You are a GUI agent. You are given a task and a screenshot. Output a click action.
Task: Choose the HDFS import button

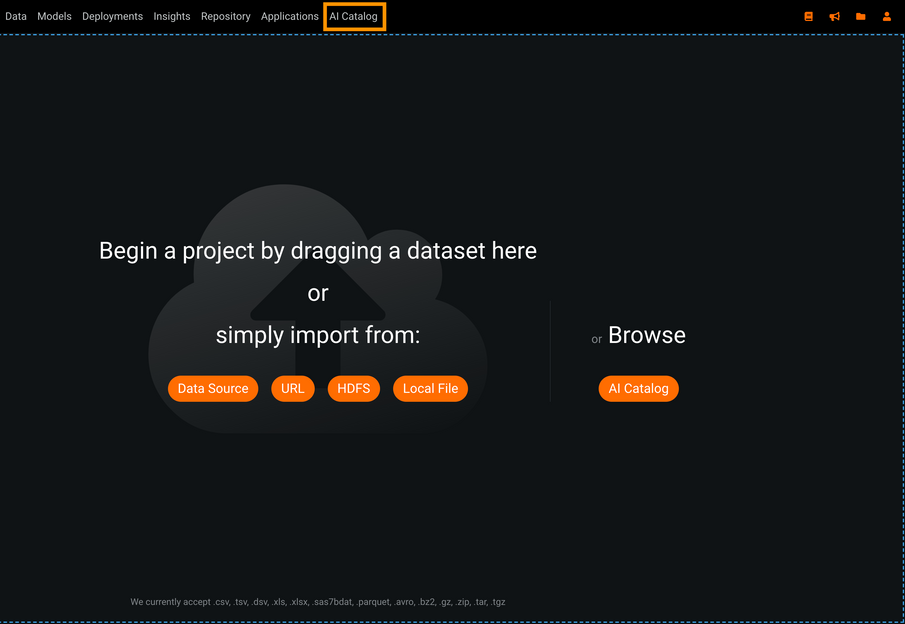(x=354, y=389)
